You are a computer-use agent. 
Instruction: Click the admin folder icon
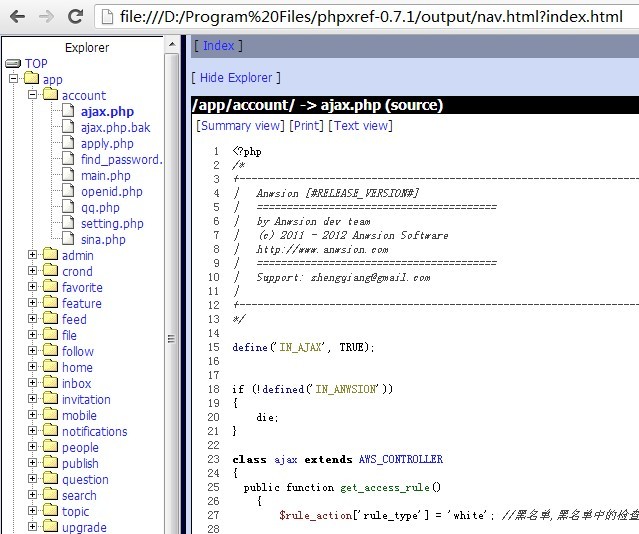point(49,256)
